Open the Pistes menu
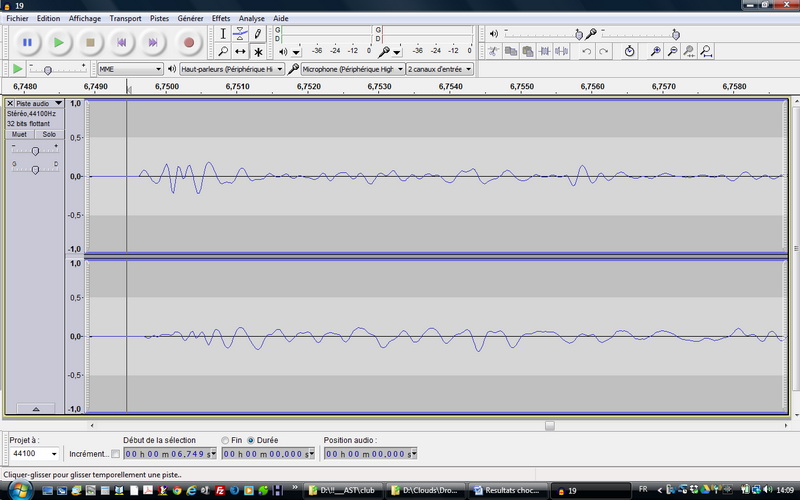 point(159,18)
